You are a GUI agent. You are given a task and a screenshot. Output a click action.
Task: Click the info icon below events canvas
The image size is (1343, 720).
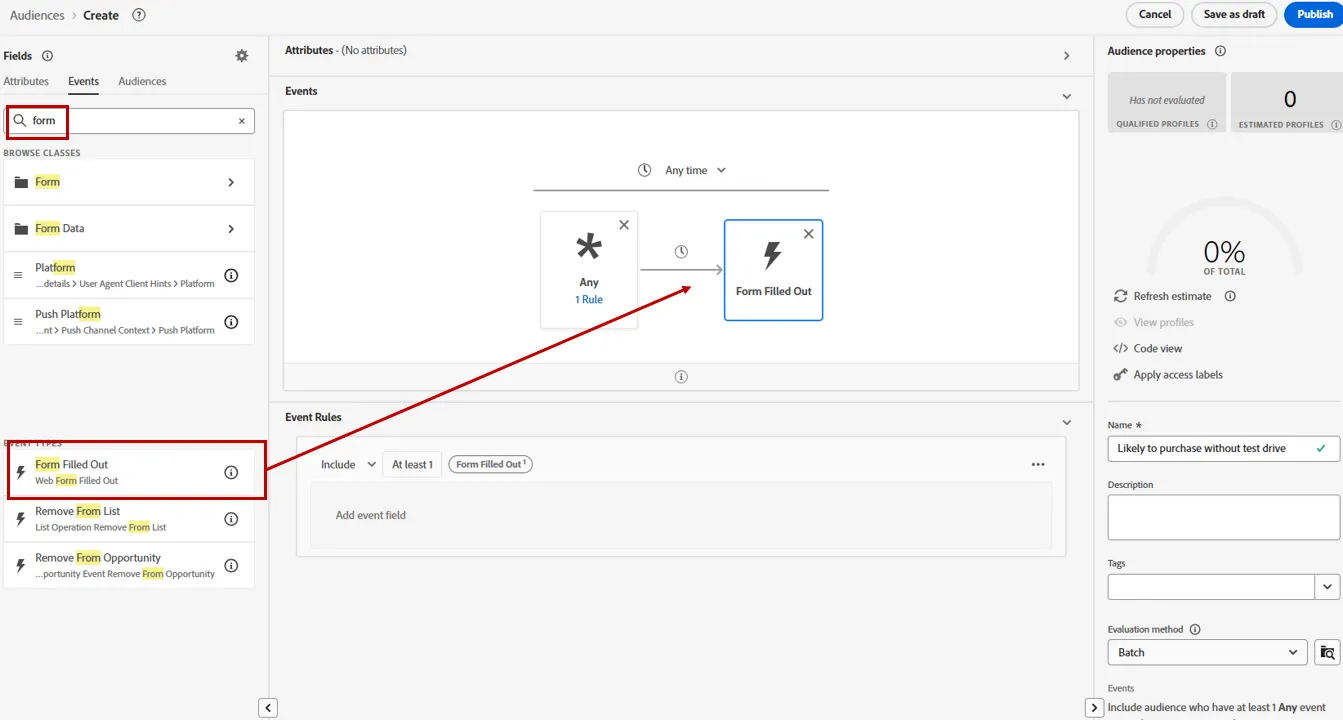pyautogui.click(x=681, y=377)
